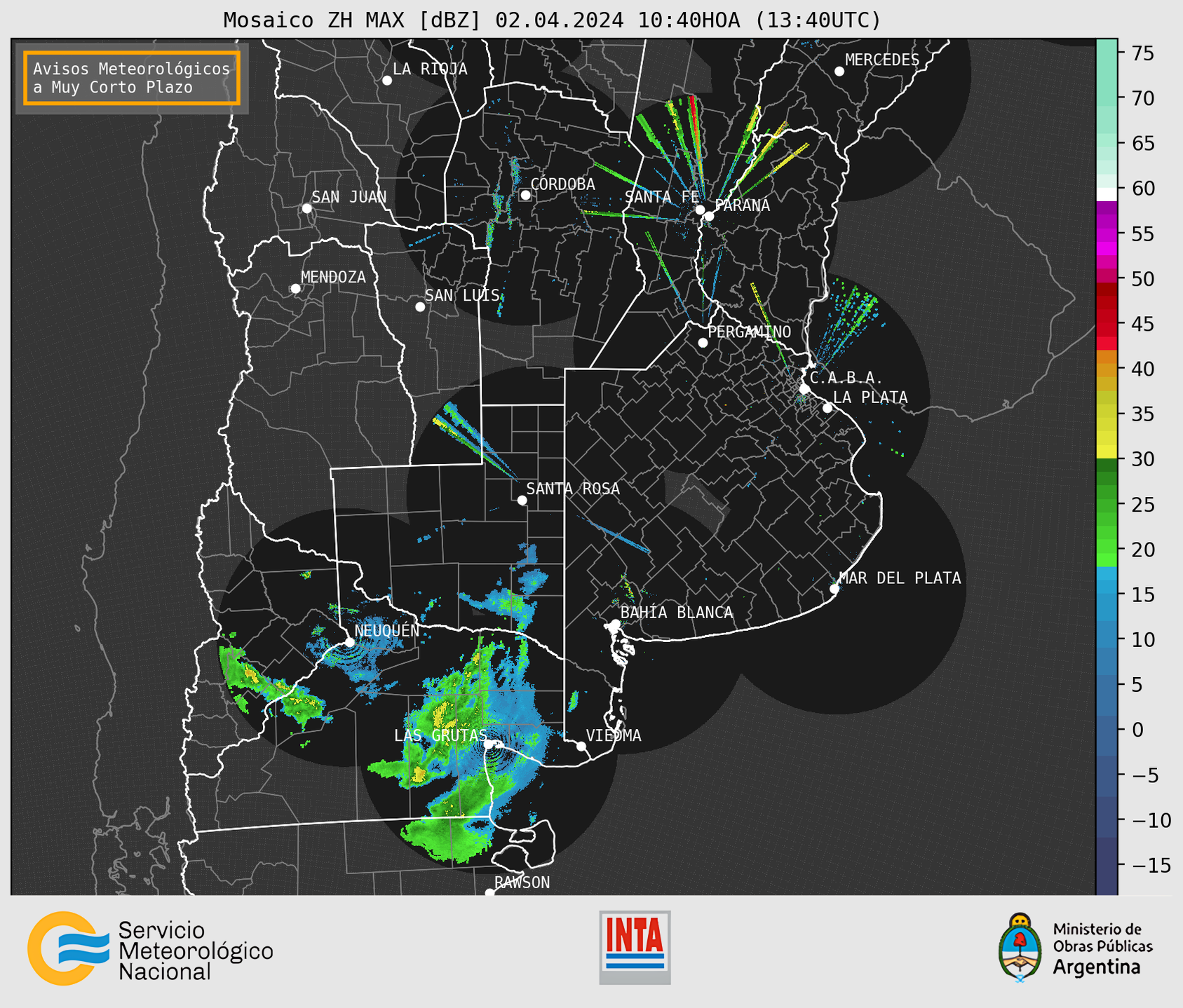The width and height of the screenshot is (1183, 1008).
Task: Click the SAN LUIS city marker dot
Action: [420, 307]
